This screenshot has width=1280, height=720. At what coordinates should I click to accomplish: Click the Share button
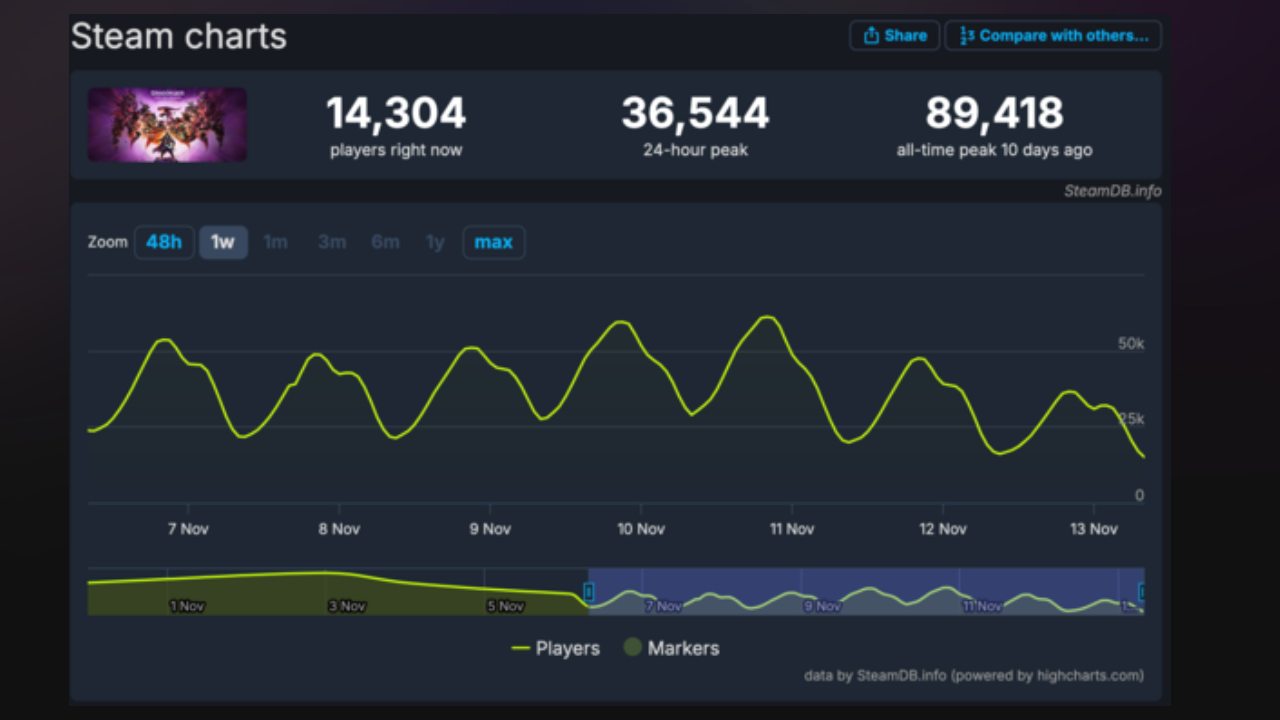click(895, 35)
